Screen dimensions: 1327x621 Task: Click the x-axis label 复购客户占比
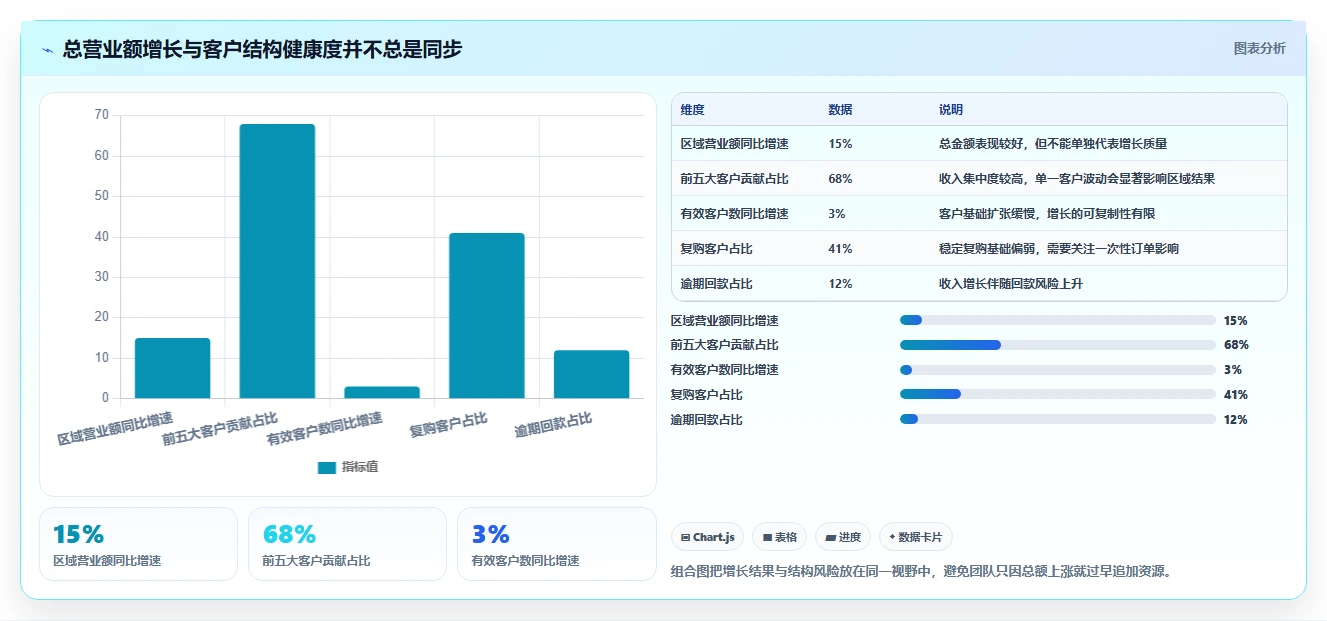click(x=448, y=425)
